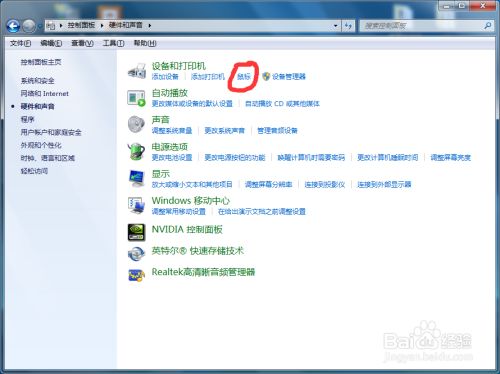Click the 鼠标 (Mouse) link
This screenshot has height=374, width=500.
click(x=244, y=77)
